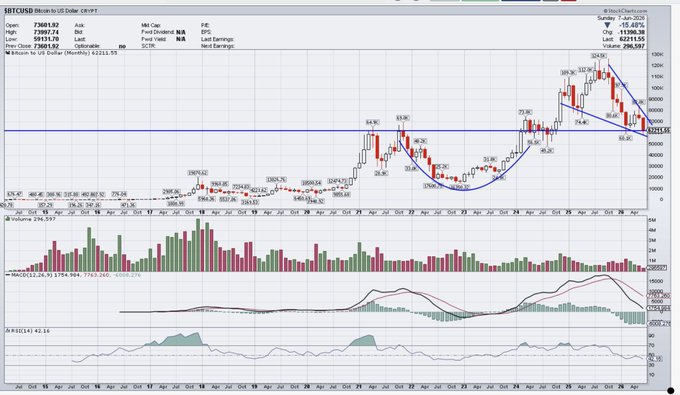Screen dimensions: 680x395
Task: Click the 109.3K high label on chart
Action: [x=568, y=72]
